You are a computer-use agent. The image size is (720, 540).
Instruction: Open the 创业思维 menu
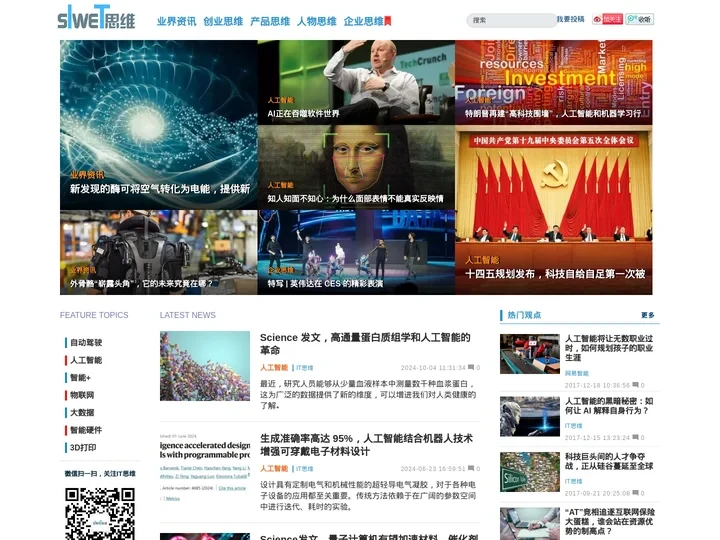[223, 21]
